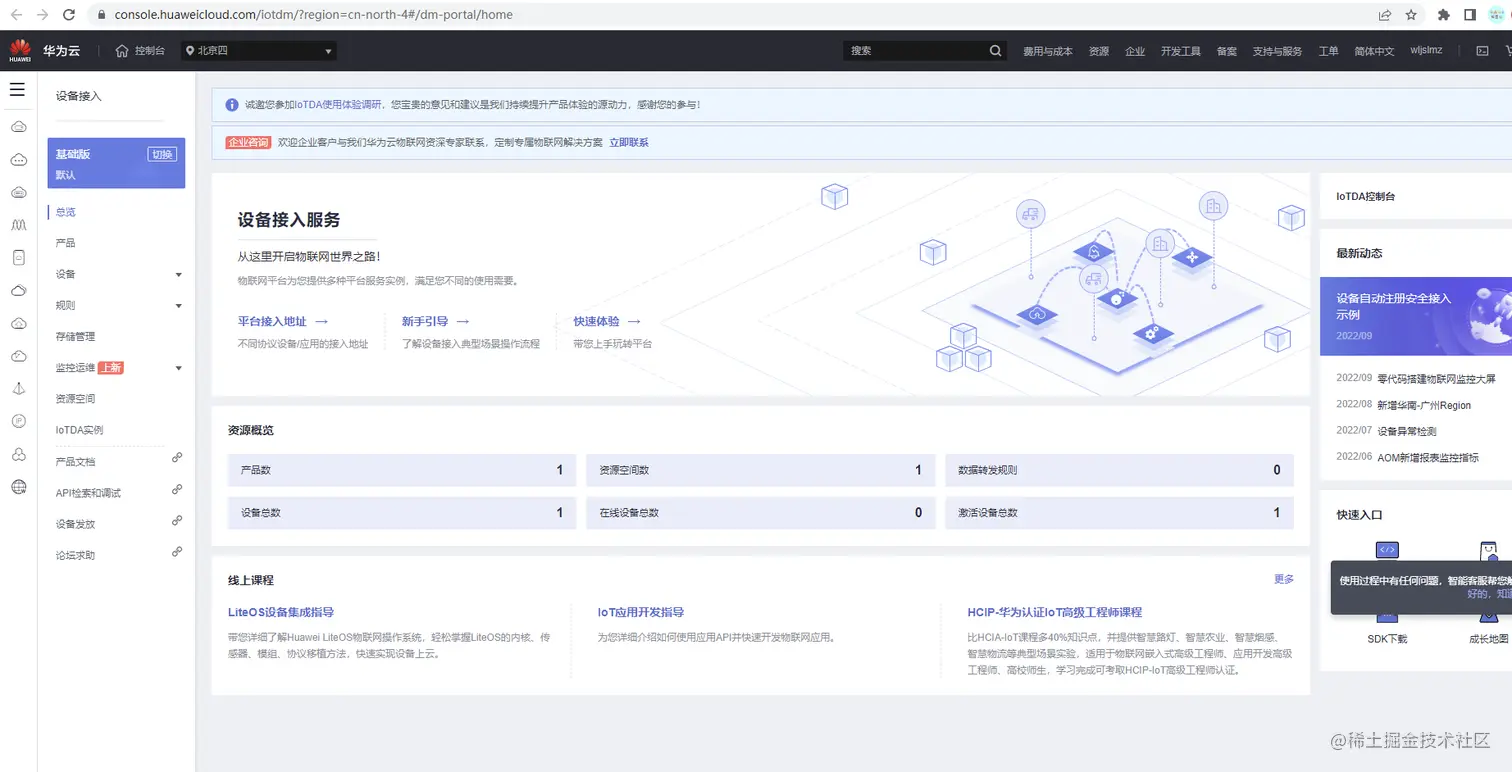Click the 产品数 stat card

coord(402,470)
